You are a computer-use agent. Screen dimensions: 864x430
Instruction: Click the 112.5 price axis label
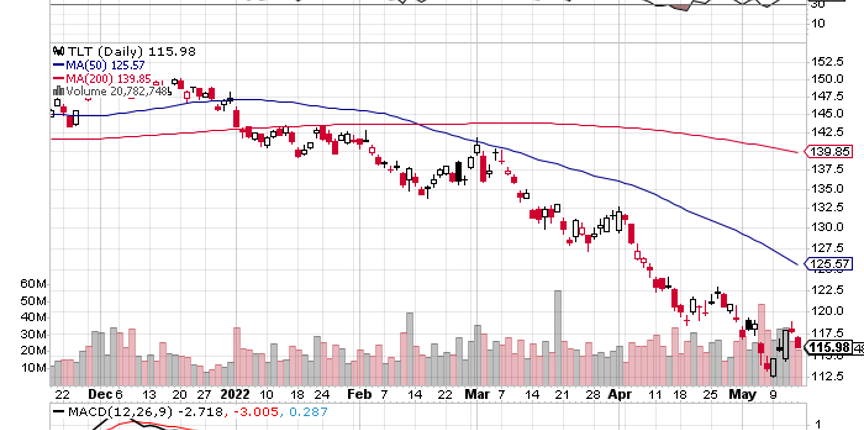[x=827, y=377]
